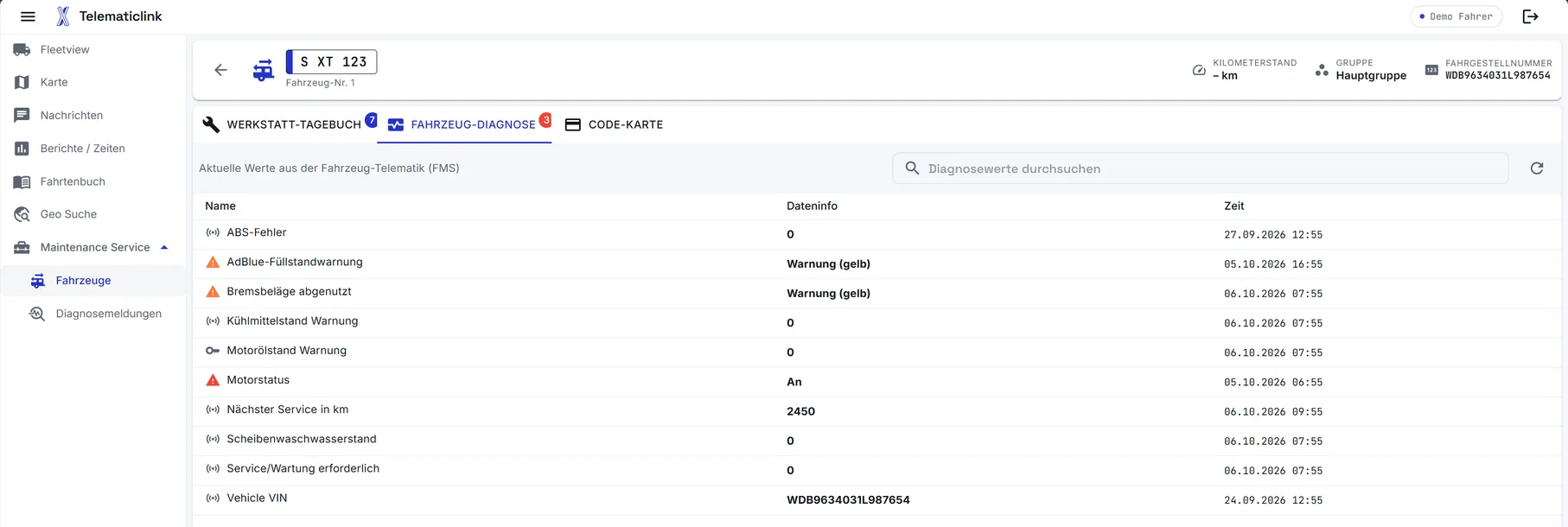Refresh the diagnosis values list
This screenshot has width=1568, height=527.
click(1537, 168)
